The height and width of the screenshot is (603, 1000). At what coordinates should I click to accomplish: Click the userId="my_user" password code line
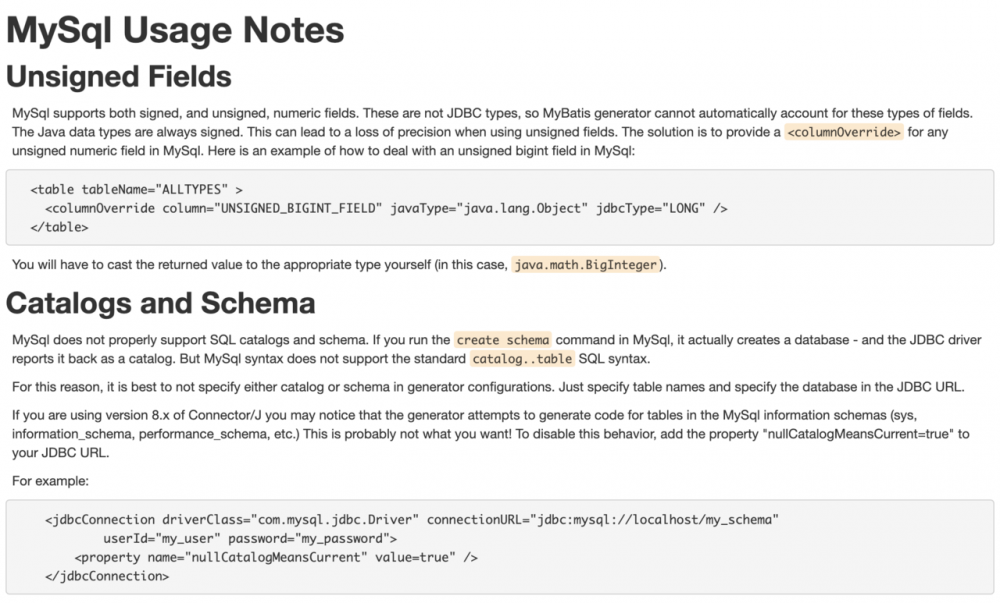250,539
